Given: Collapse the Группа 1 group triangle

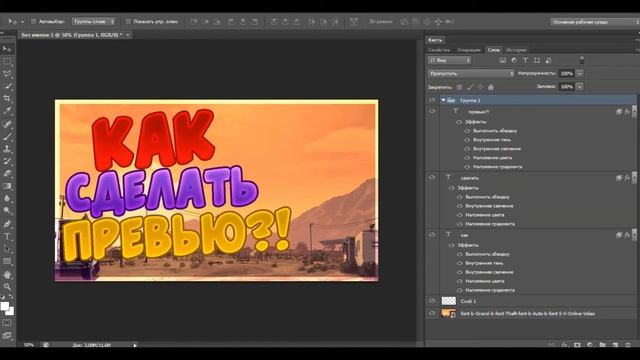Looking at the screenshot, I should 443,100.
